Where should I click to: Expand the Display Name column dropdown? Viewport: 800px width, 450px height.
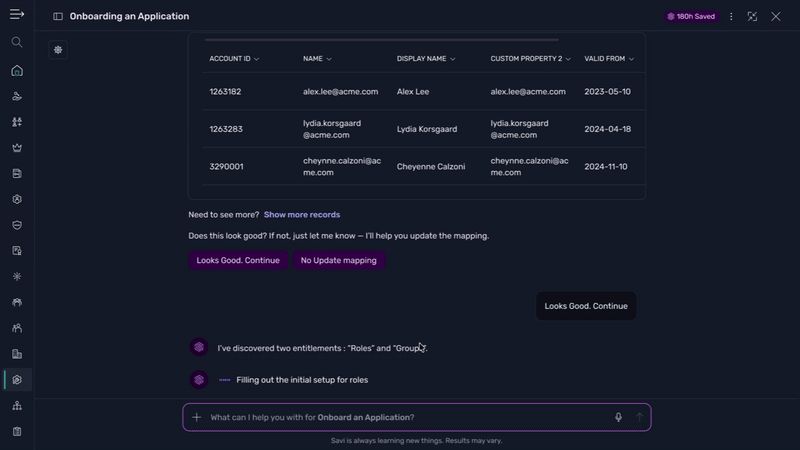click(x=453, y=59)
